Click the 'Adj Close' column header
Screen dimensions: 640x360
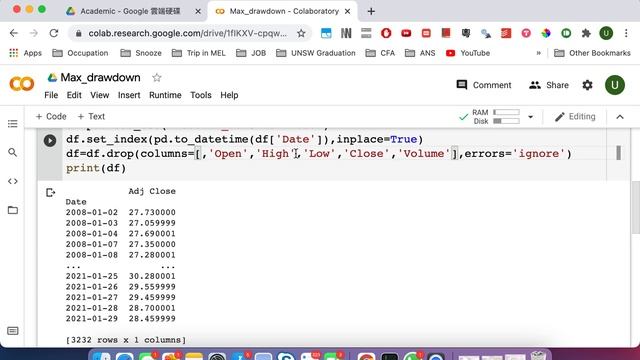152,191
